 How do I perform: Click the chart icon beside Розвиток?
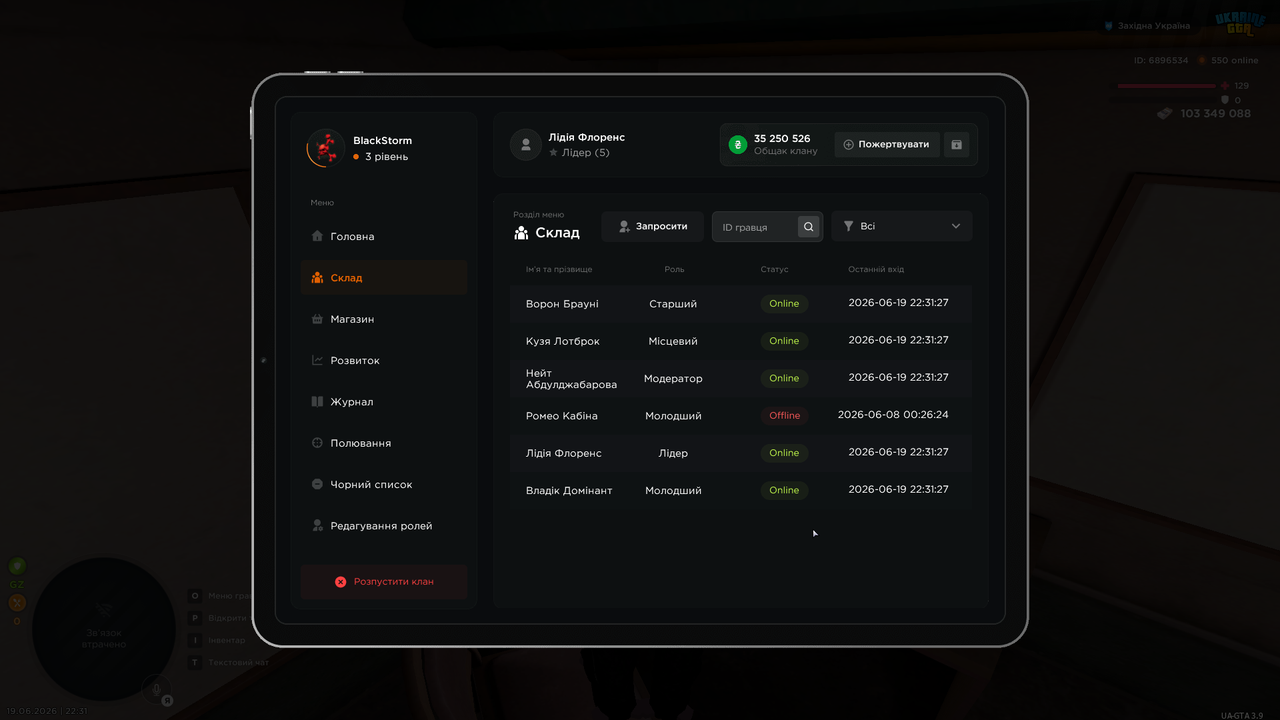317,360
